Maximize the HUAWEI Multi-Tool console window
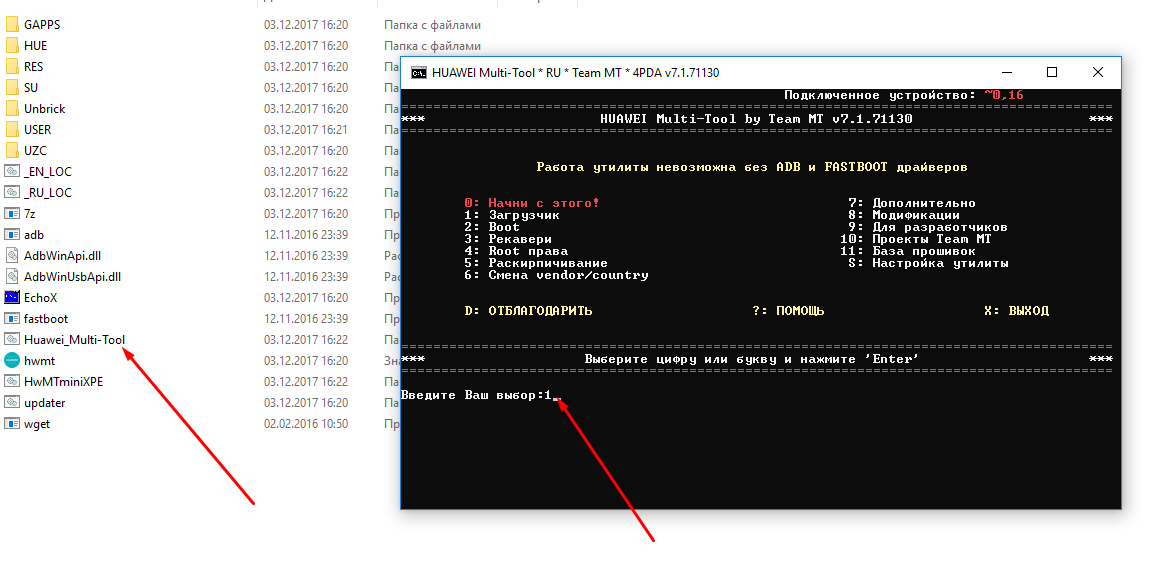The height and width of the screenshot is (575, 1165). (1051, 72)
